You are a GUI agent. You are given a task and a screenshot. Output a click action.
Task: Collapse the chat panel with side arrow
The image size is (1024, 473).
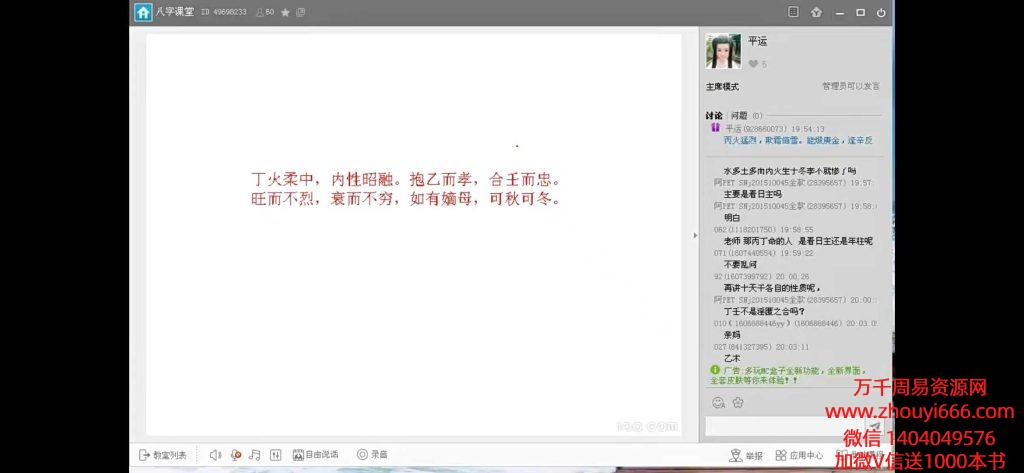pos(695,235)
